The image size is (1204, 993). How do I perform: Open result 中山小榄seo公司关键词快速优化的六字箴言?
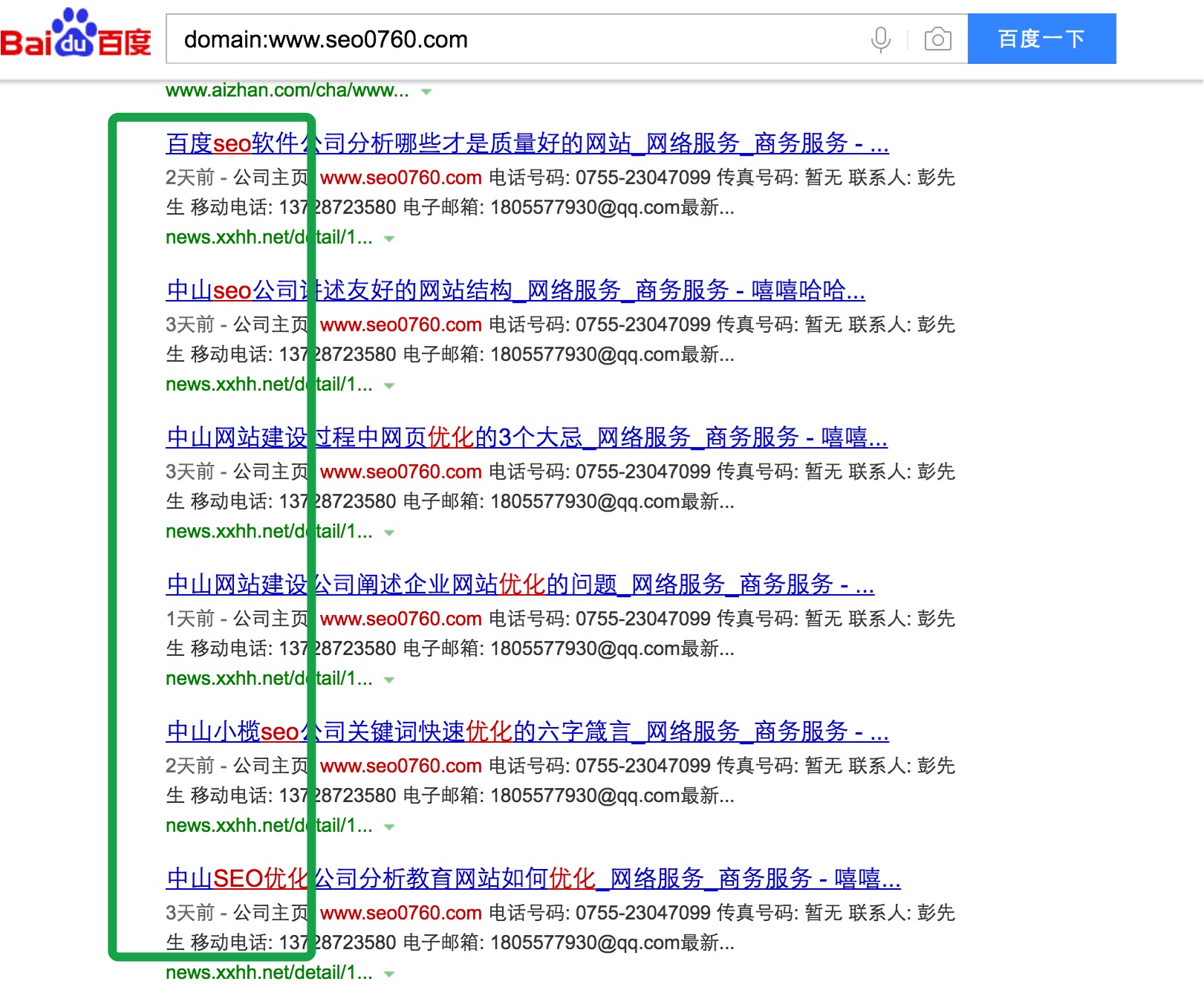(527, 731)
